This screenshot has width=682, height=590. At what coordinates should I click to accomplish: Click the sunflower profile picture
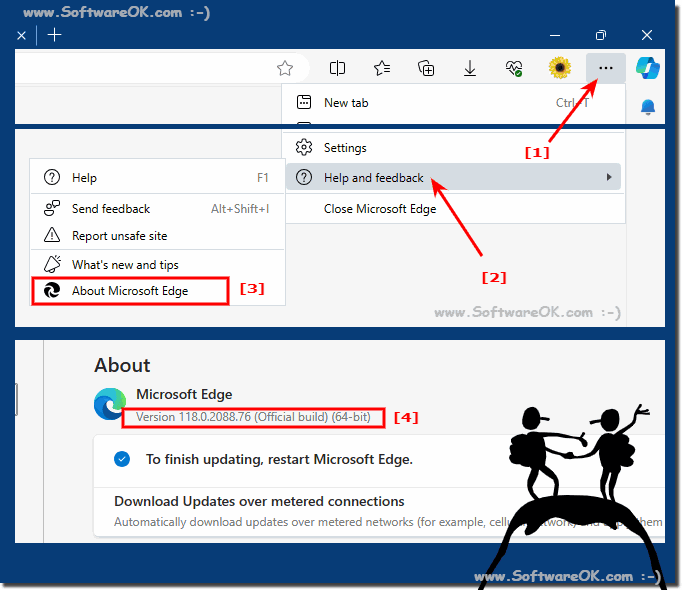(560, 68)
